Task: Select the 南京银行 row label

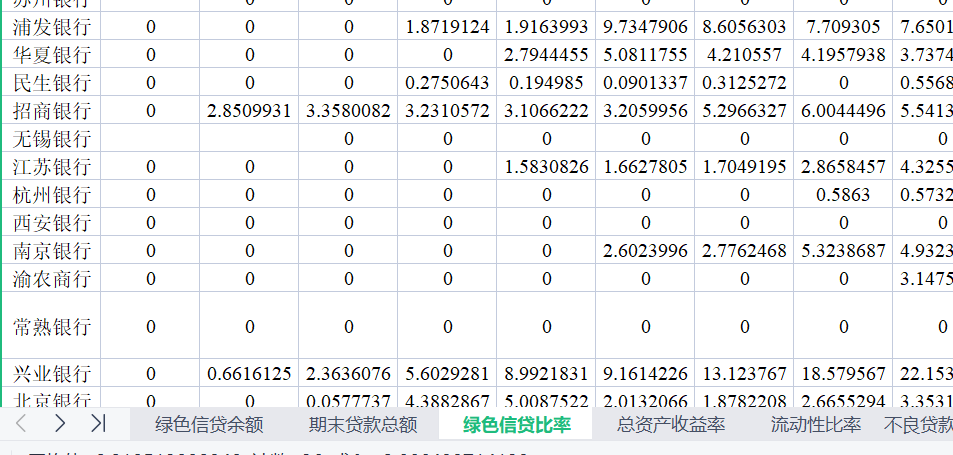Action: click(52, 250)
